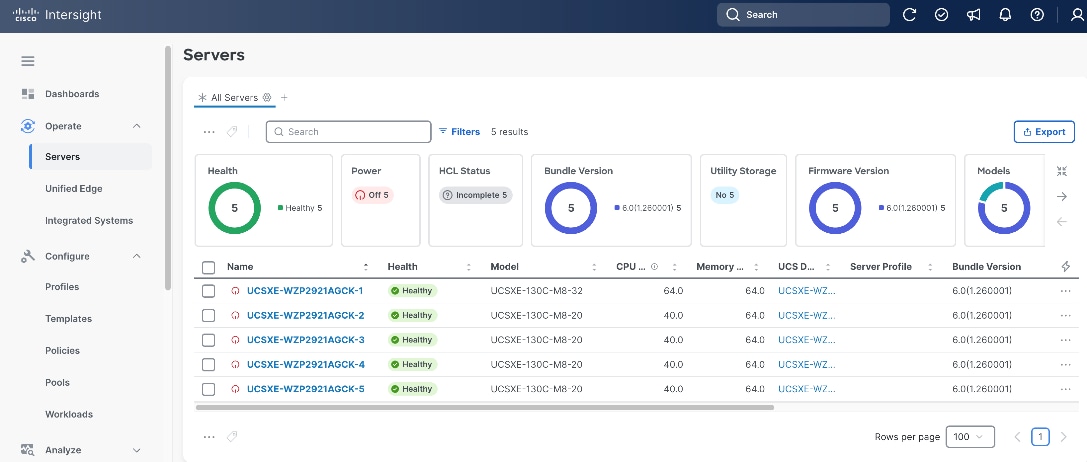Collapse the Operate section chevron

coord(137,126)
